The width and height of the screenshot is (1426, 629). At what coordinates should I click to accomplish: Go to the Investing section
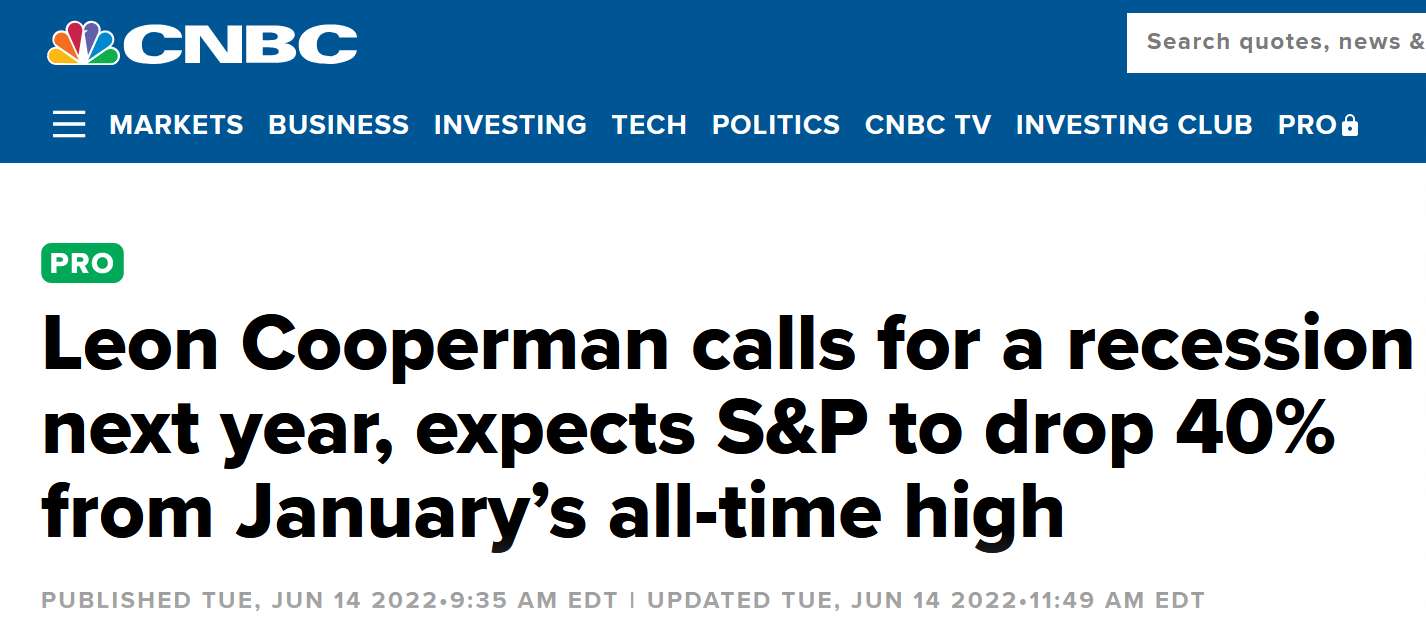coord(510,125)
